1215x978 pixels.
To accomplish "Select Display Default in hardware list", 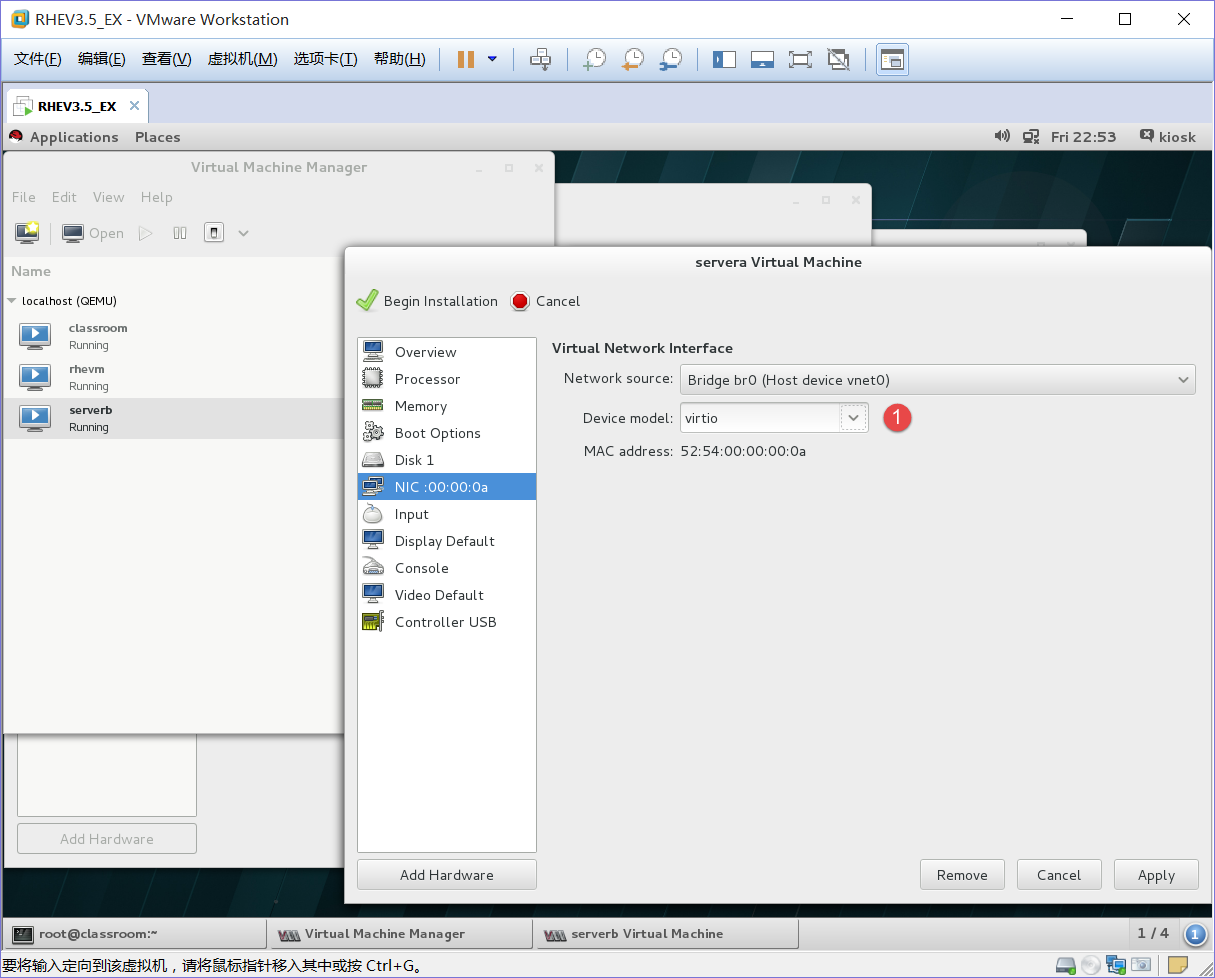I will 447,541.
